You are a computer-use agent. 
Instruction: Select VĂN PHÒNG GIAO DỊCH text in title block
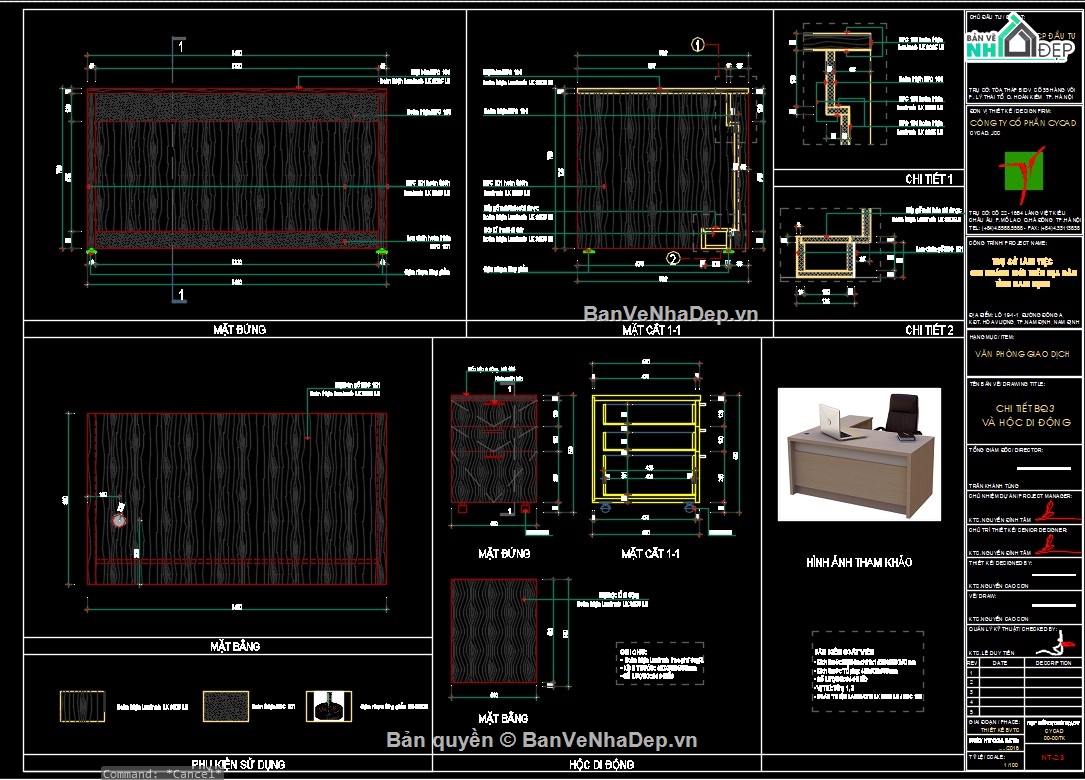coord(1022,353)
